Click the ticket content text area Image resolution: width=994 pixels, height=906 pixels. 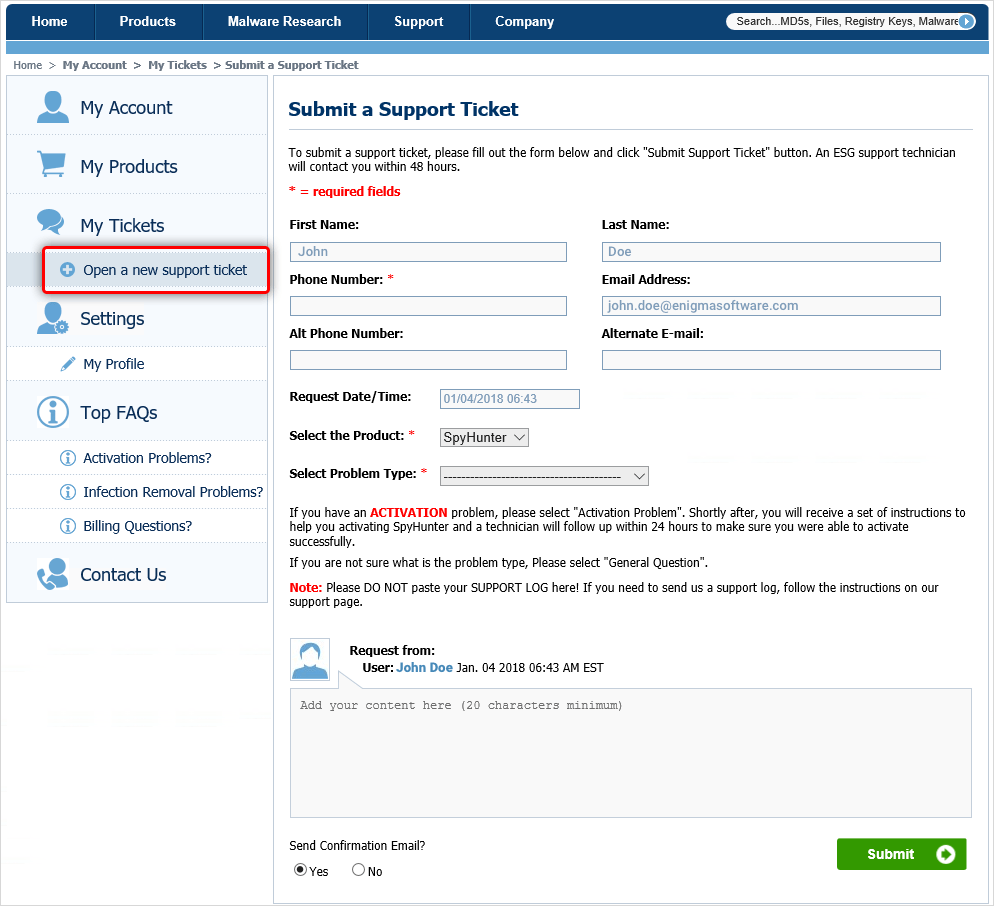[x=630, y=752]
